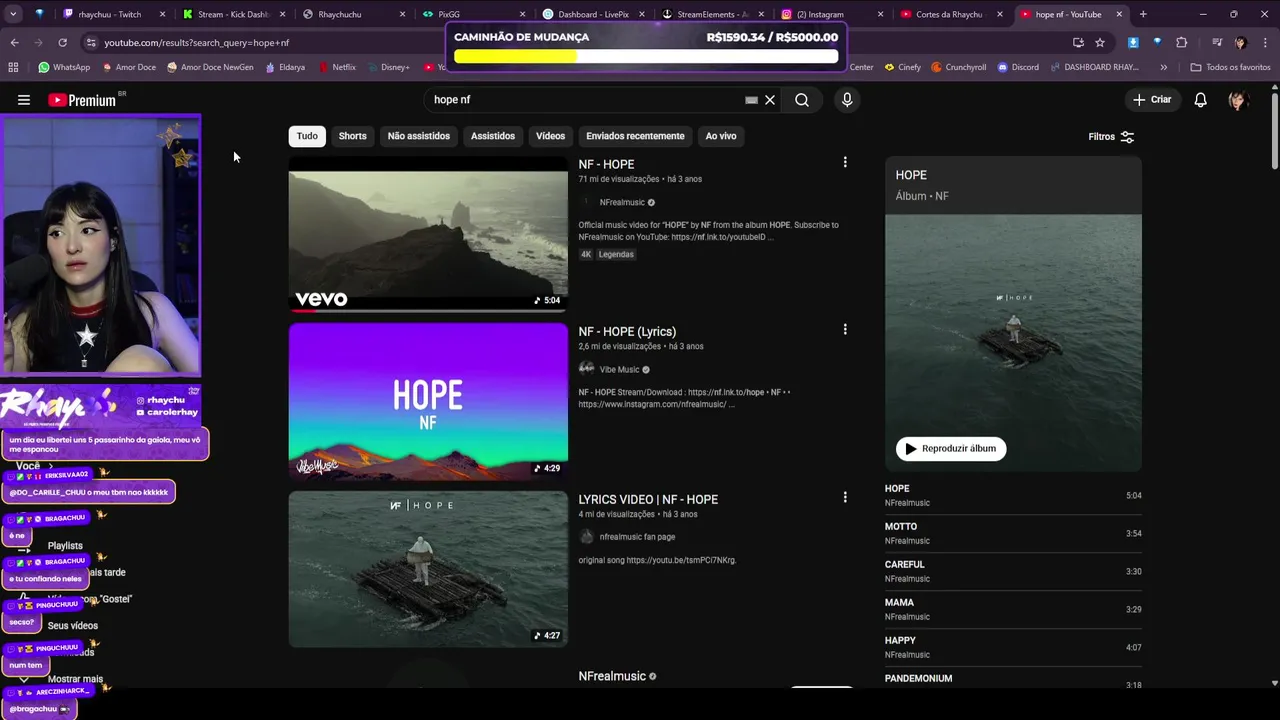The height and width of the screenshot is (720, 1280).
Task: View site information for youtube.com
Action: [91, 43]
